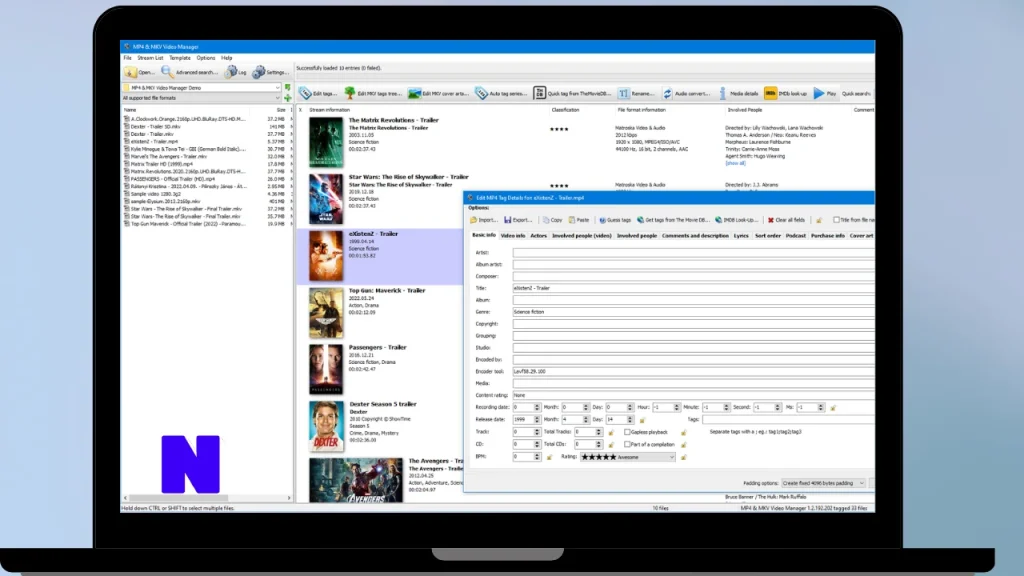This screenshot has height=576, width=1024.
Task: Click into the Artist input field
Action: [x=693, y=253]
